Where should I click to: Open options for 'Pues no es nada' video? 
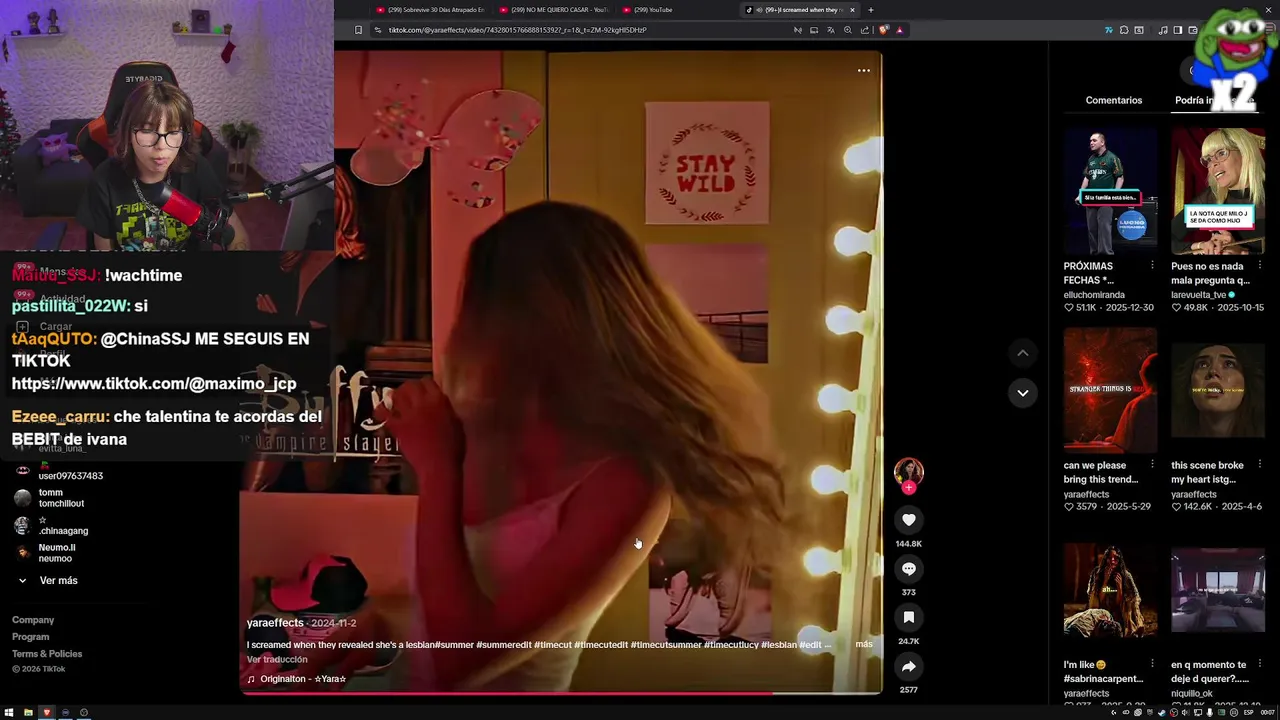(1259, 266)
